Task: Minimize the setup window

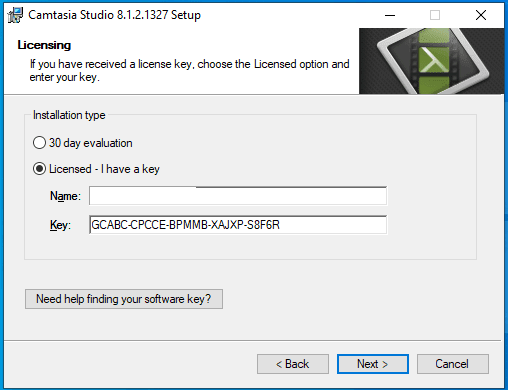Action: 390,15
